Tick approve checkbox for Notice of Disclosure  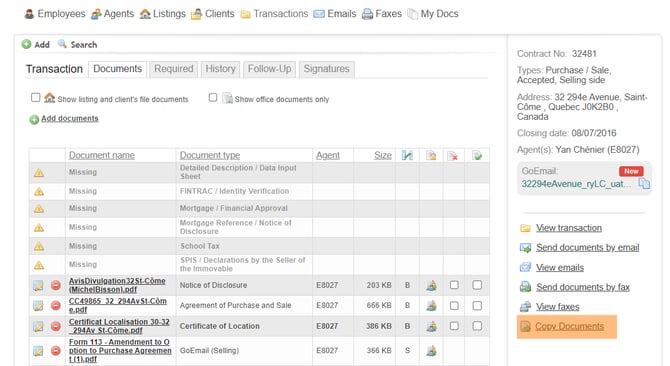point(477,285)
